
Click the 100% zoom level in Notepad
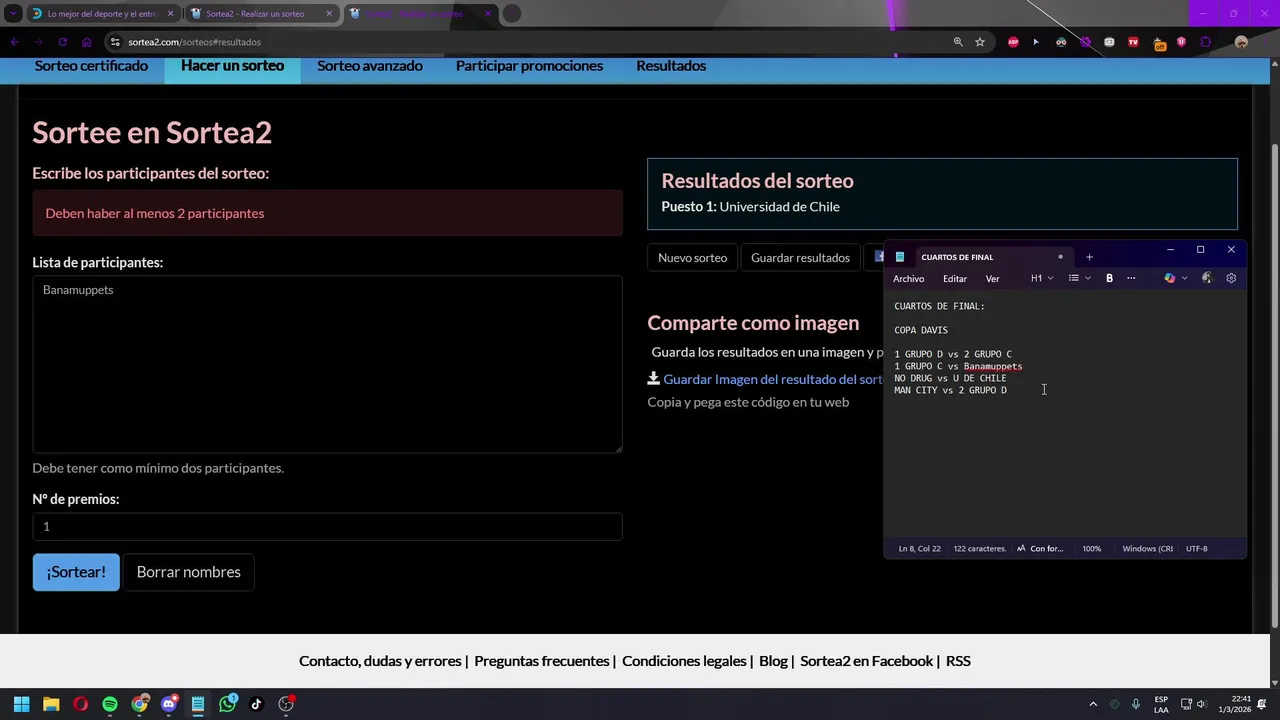[x=1091, y=548]
